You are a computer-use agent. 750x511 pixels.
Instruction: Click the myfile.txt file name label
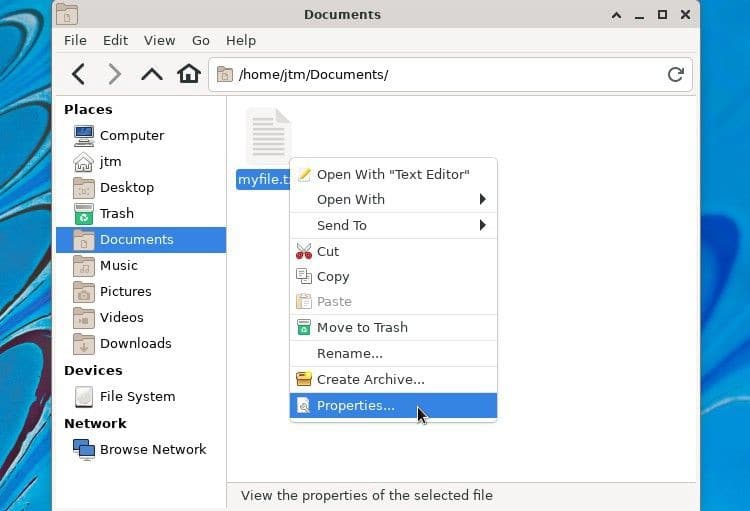pos(263,180)
